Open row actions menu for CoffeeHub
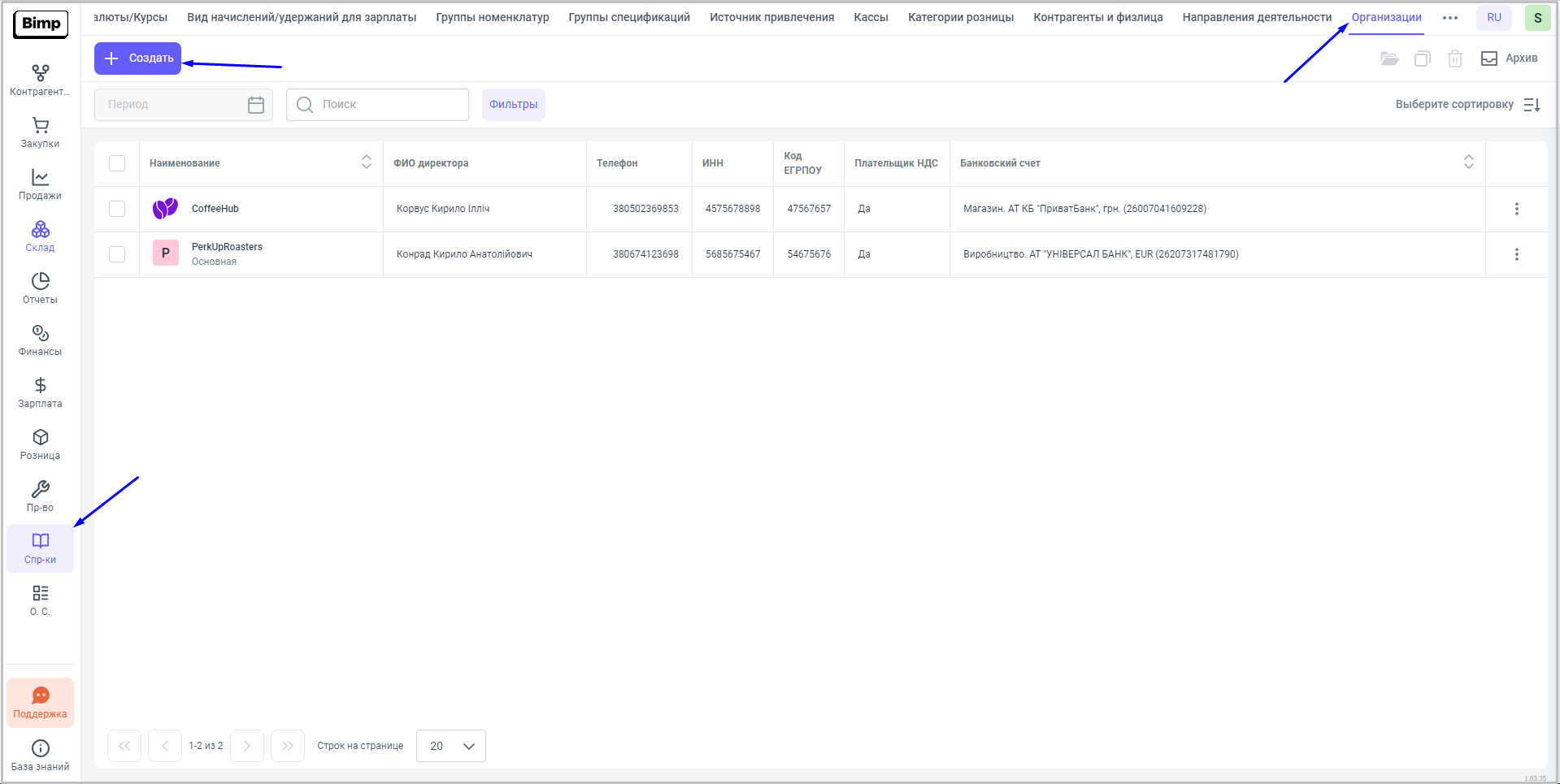The image size is (1560, 784). pos(1516,209)
